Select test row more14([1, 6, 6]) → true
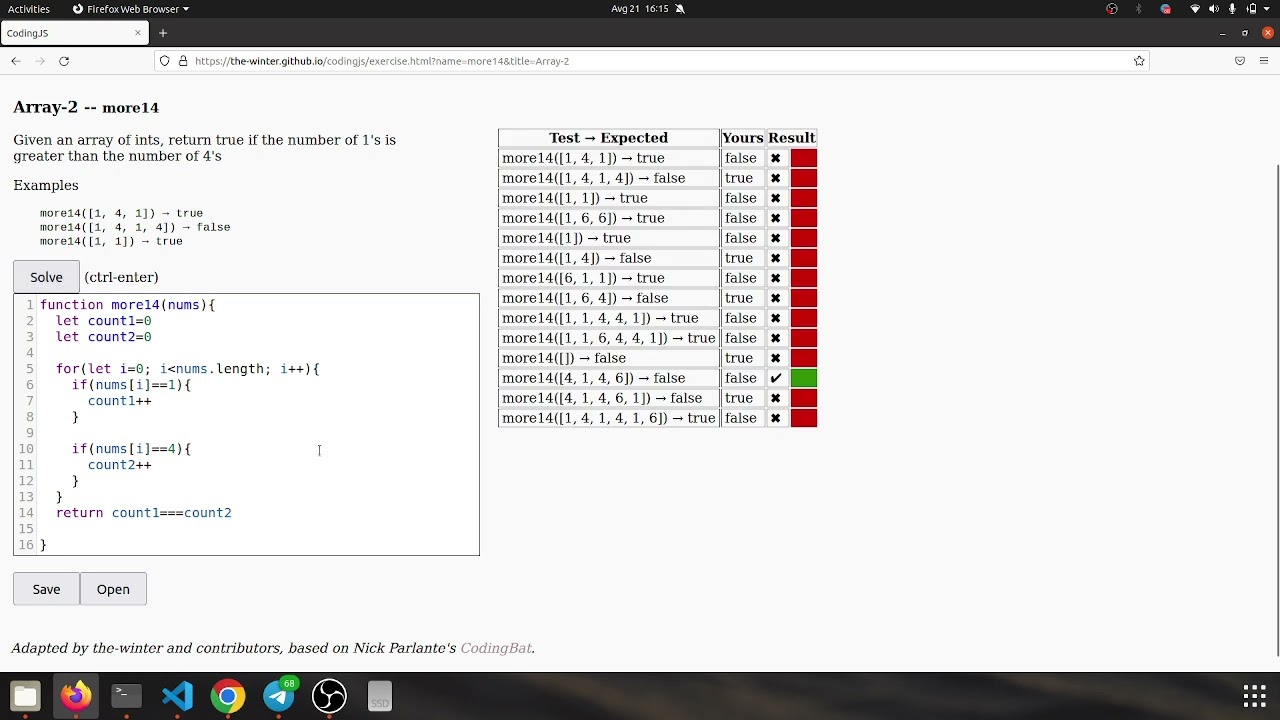This screenshot has width=1280, height=720. (x=608, y=218)
